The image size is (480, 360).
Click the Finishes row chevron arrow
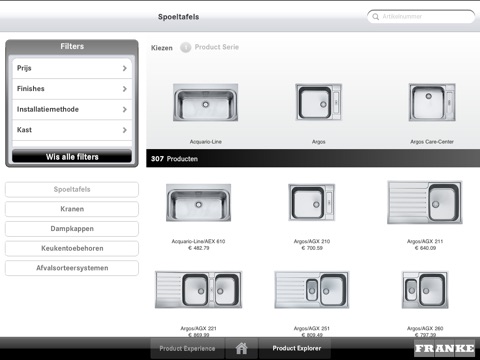point(125,89)
